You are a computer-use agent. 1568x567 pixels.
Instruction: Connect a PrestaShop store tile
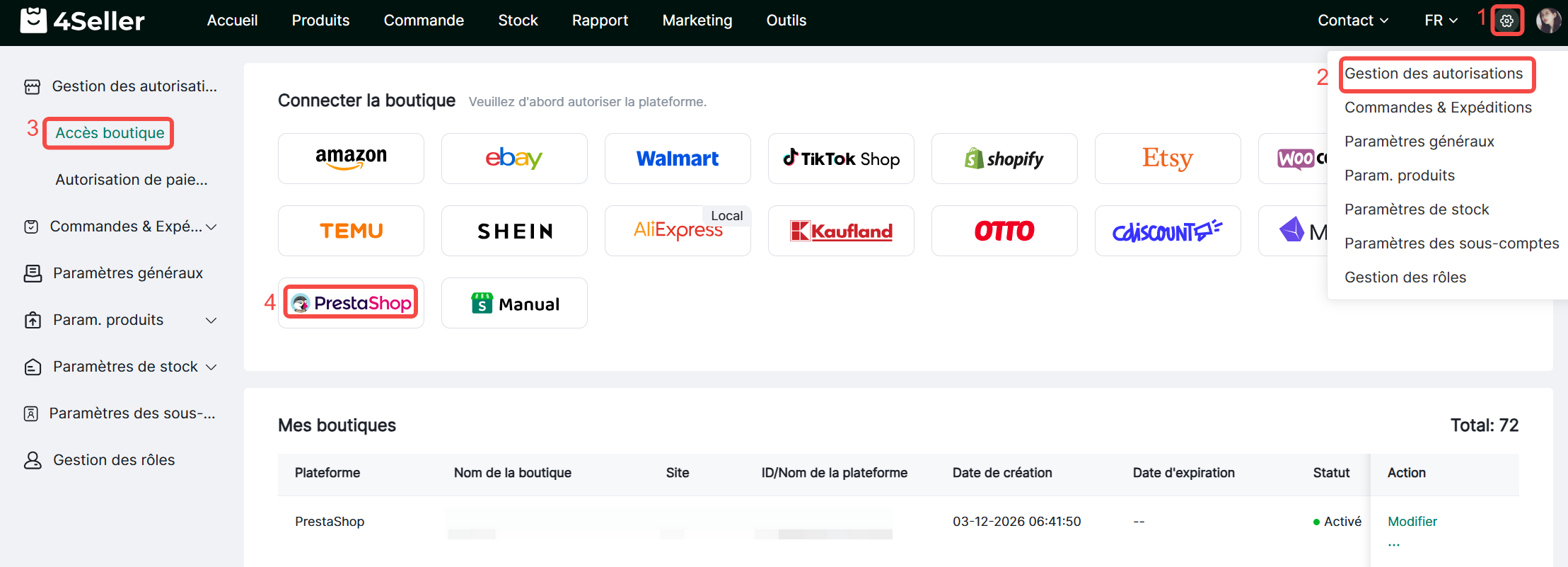(x=351, y=303)
